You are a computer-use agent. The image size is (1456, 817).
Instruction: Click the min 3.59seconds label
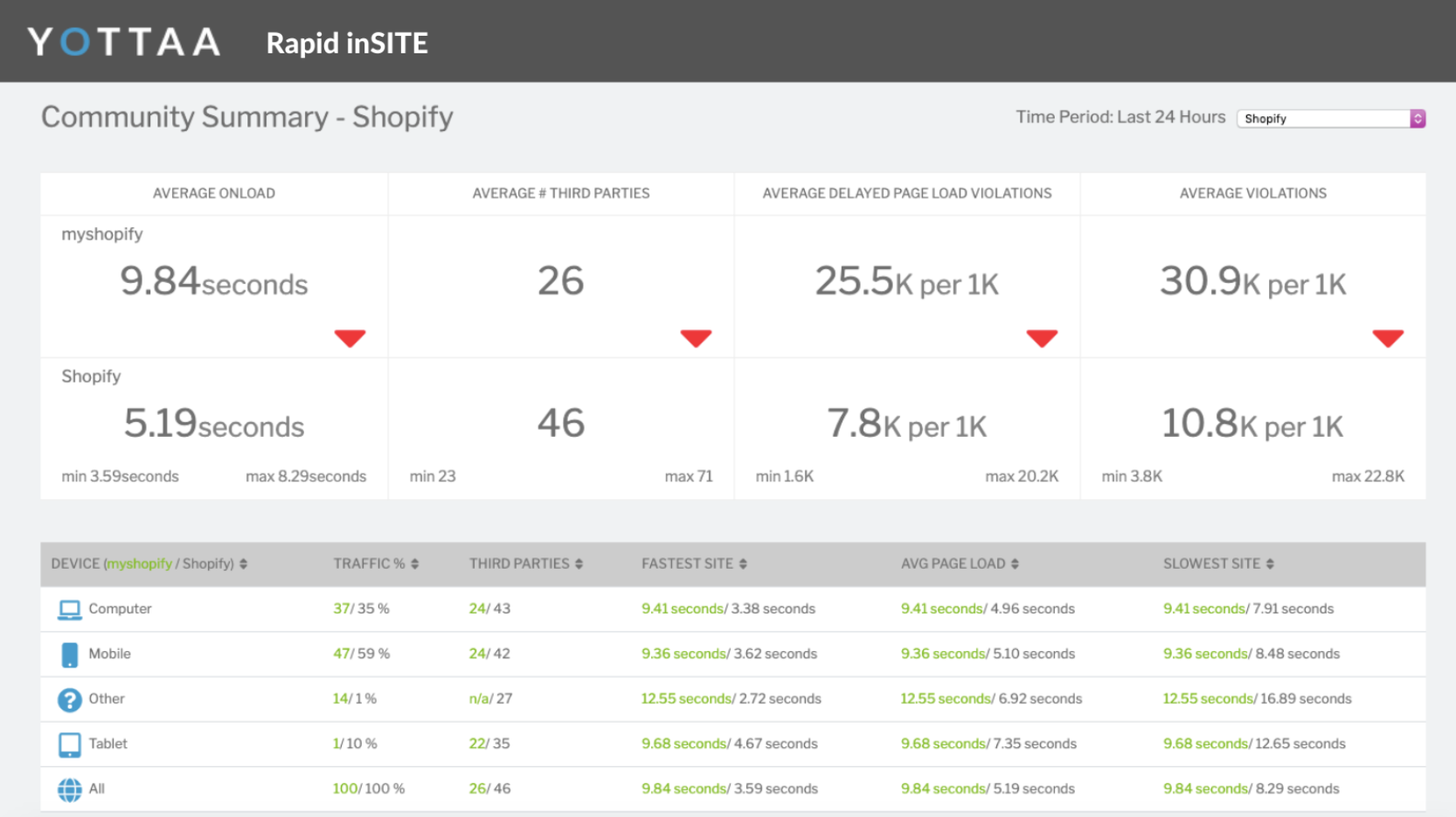120,476
